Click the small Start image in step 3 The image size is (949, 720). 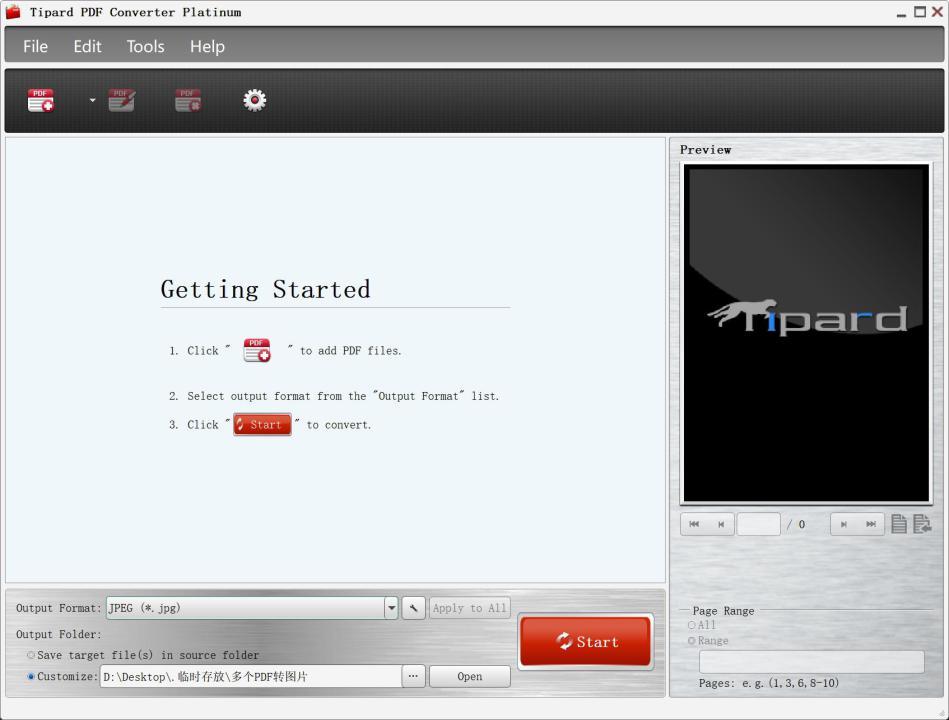click(262, 425)
